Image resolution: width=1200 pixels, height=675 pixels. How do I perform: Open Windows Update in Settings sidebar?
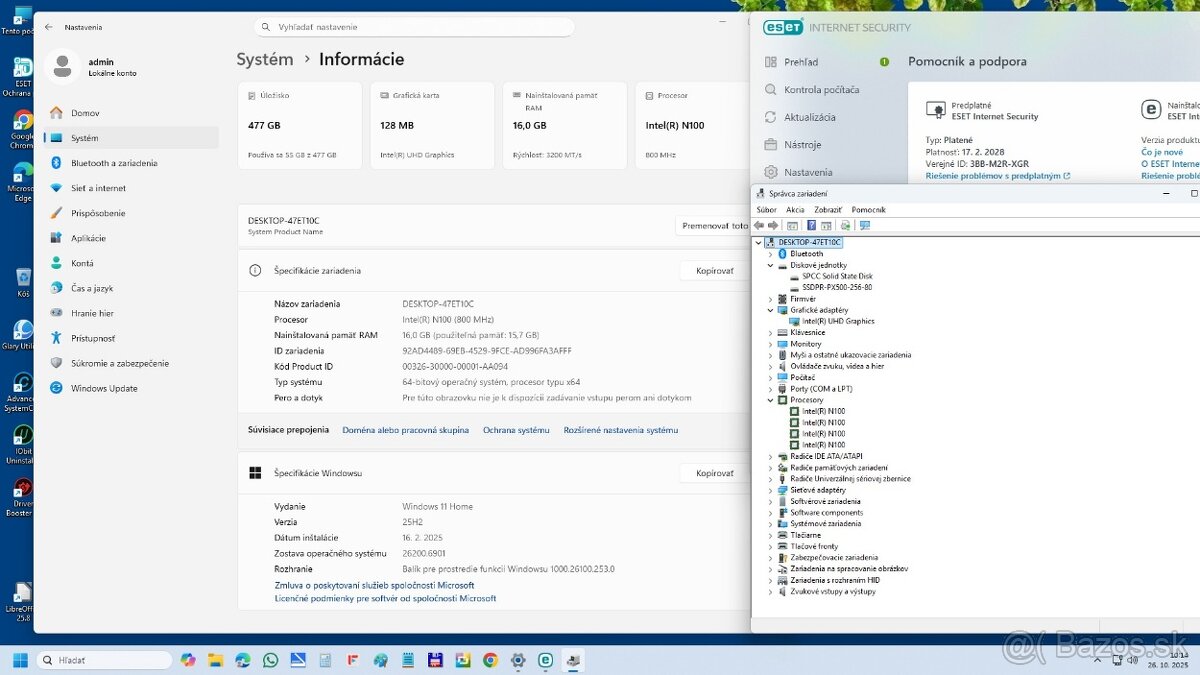click(x=104, y=388)
